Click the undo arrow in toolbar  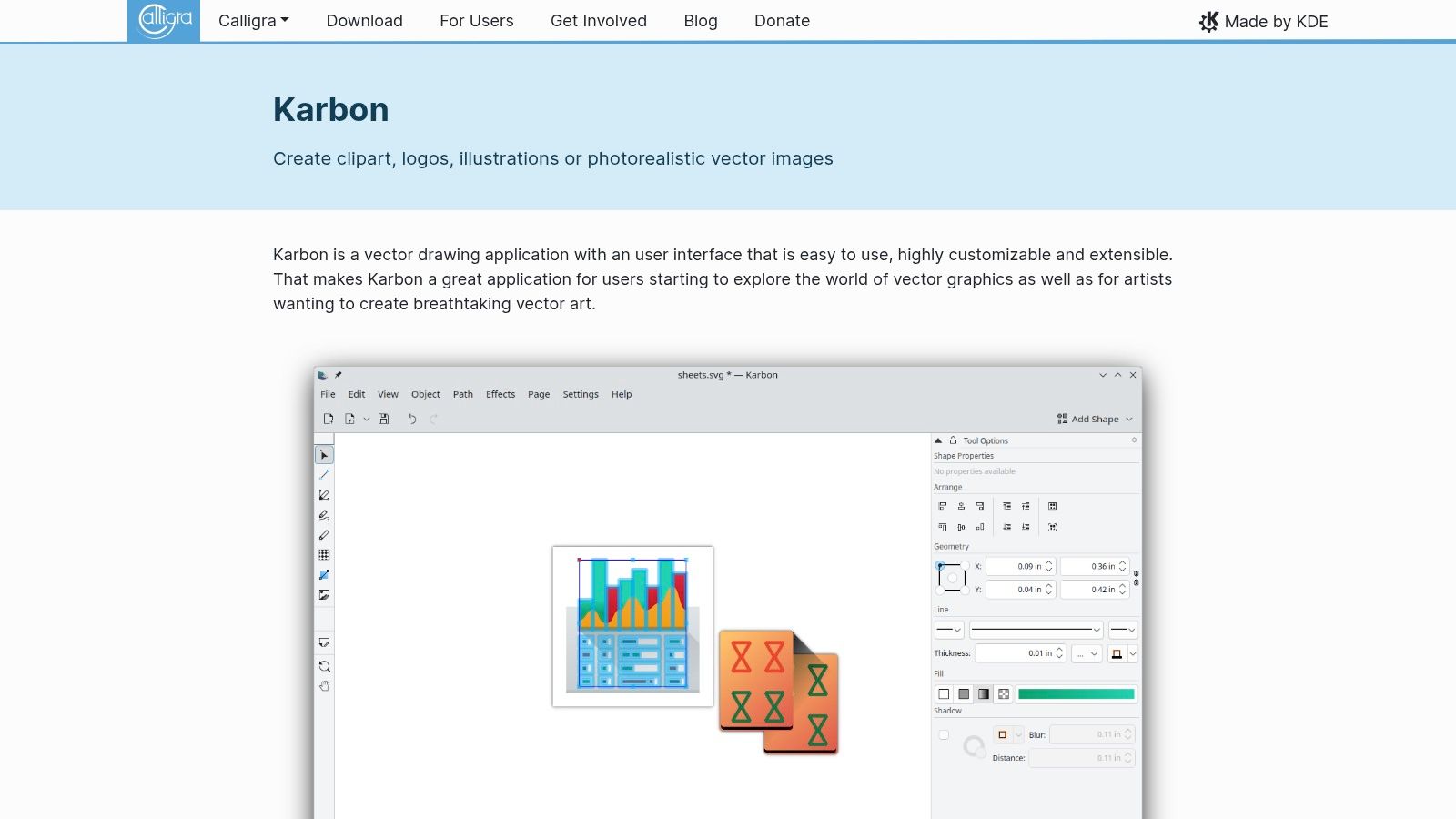(412, 420)
